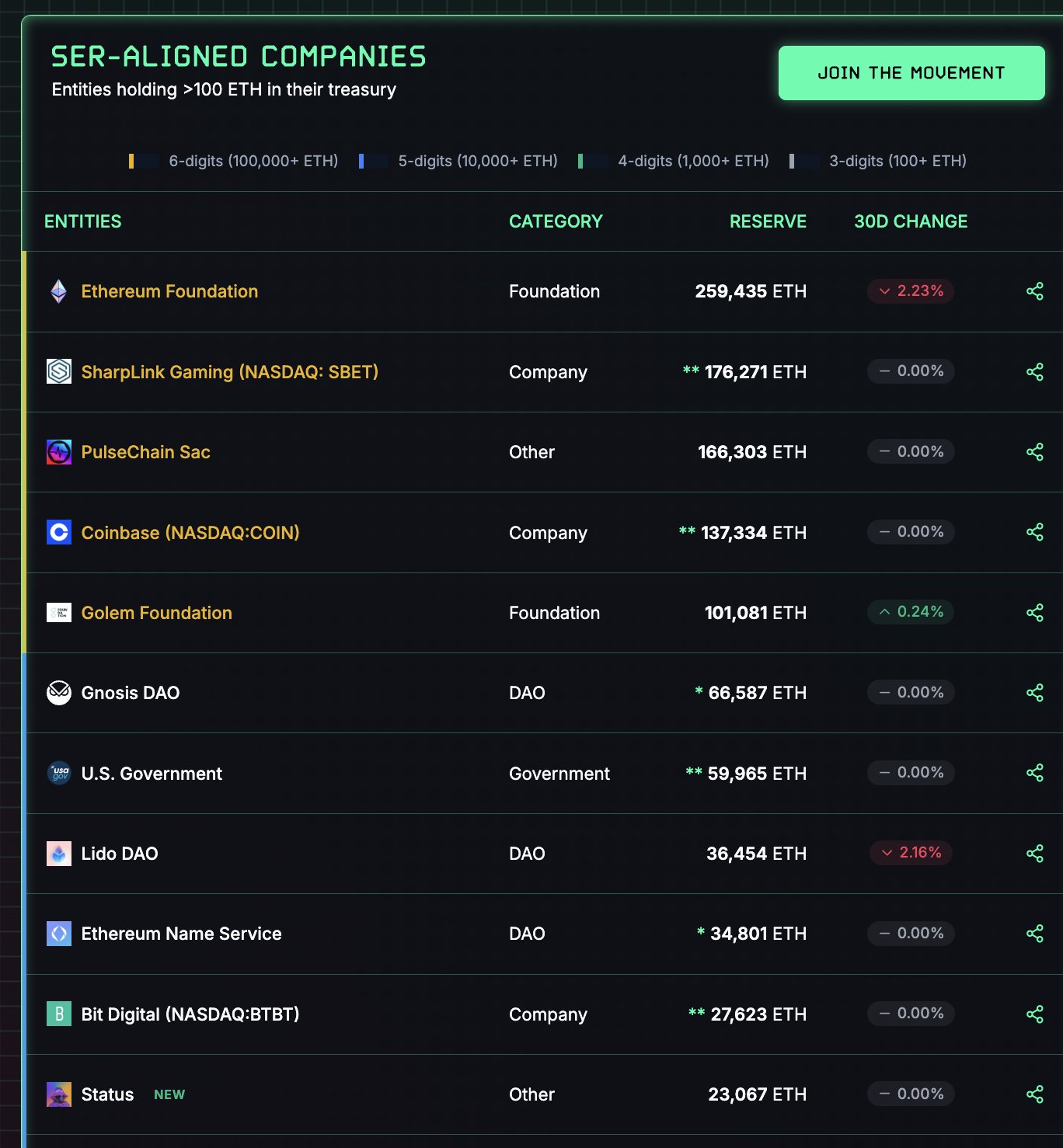
Task: Click the 166,303 ETH reserve value
Action: click(x=752, y=452)
